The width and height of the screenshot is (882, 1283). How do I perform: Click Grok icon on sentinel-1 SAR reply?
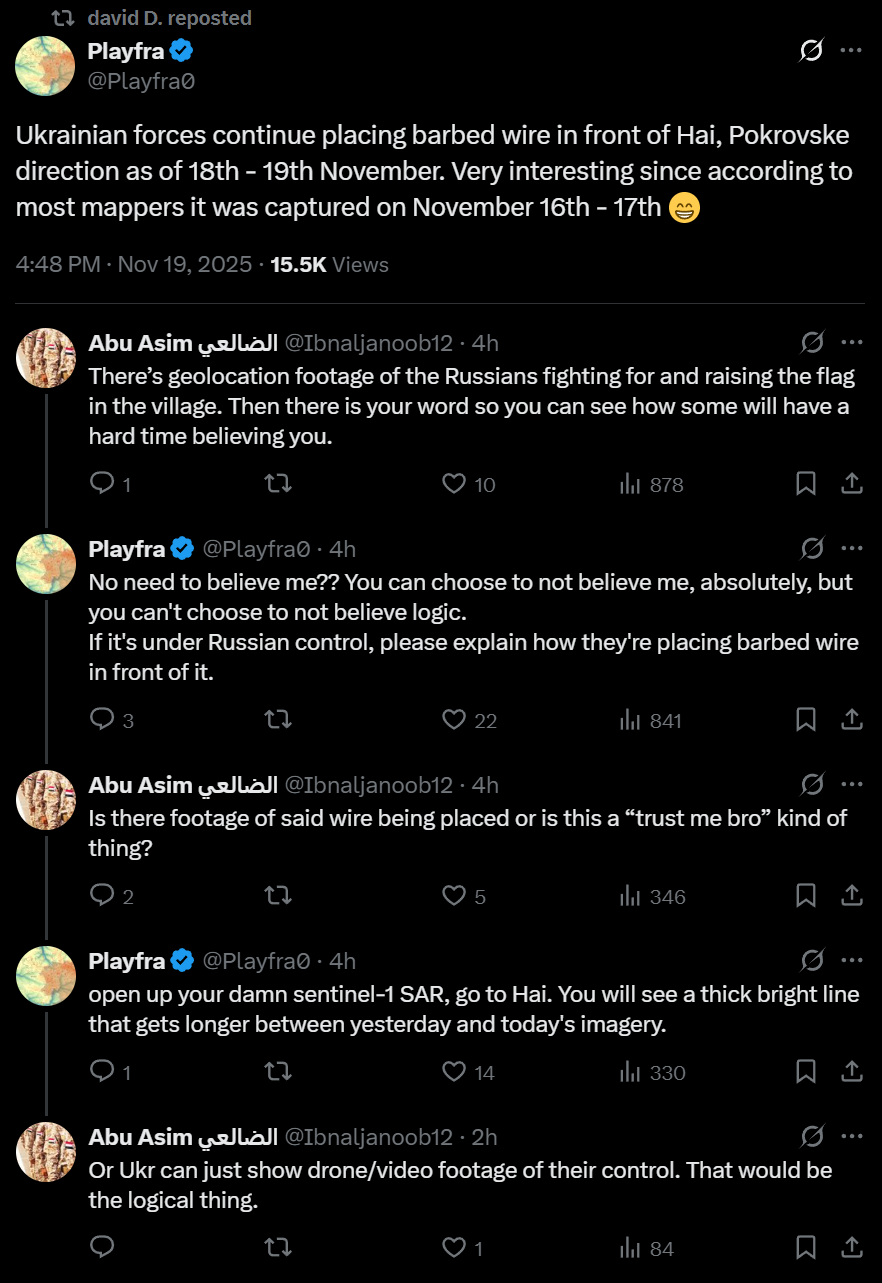(812, 960)
